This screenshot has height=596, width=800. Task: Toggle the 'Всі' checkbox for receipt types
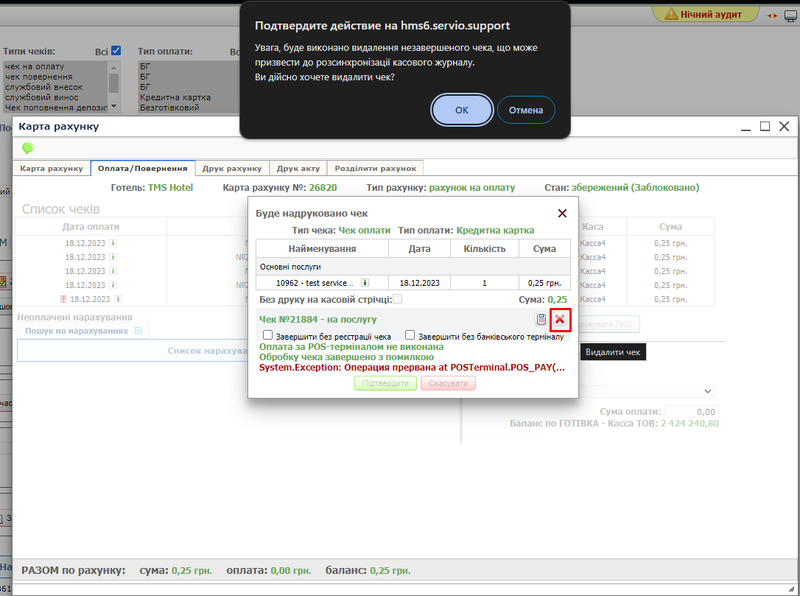116,51
